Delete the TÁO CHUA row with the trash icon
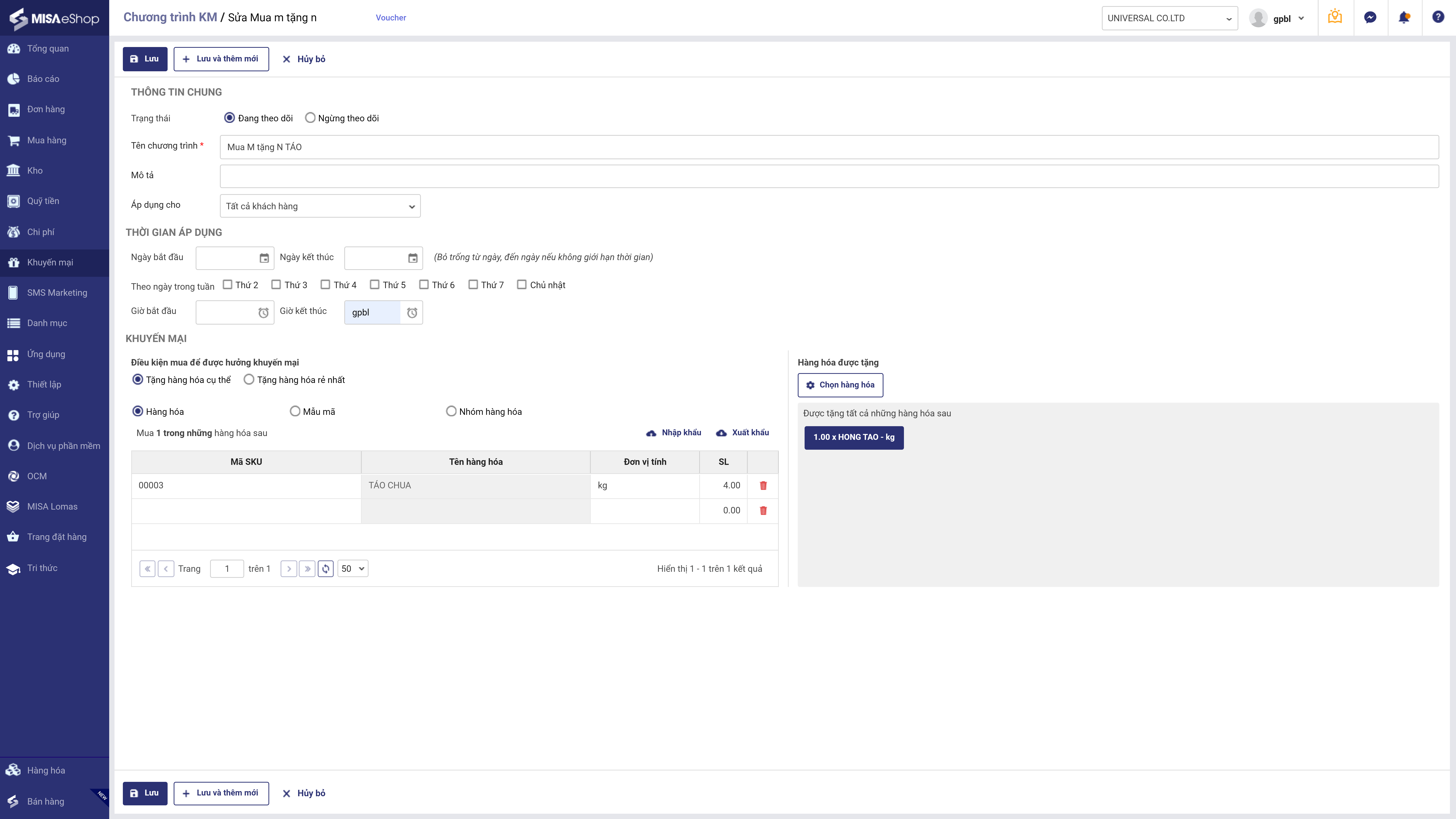The width and height of the screenshot is (1456, 819). click(x=763, y=486)
